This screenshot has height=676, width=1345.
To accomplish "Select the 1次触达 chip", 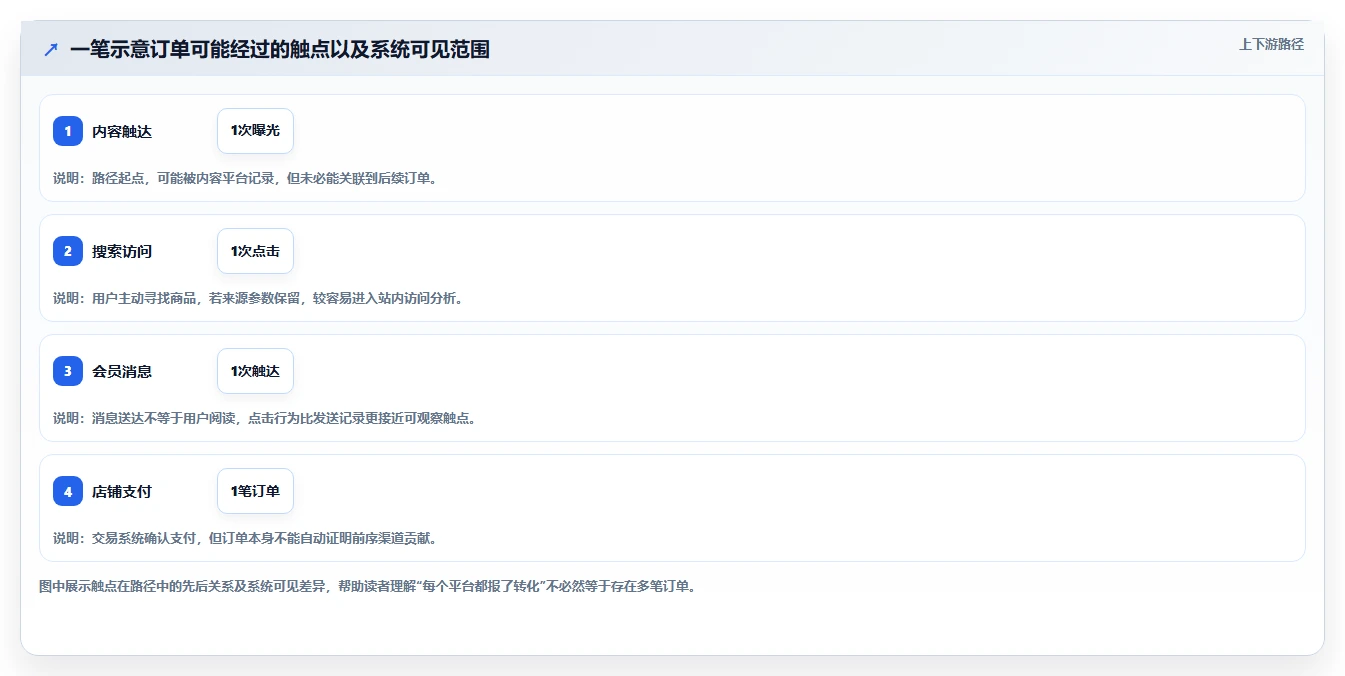I will (255, 371).
